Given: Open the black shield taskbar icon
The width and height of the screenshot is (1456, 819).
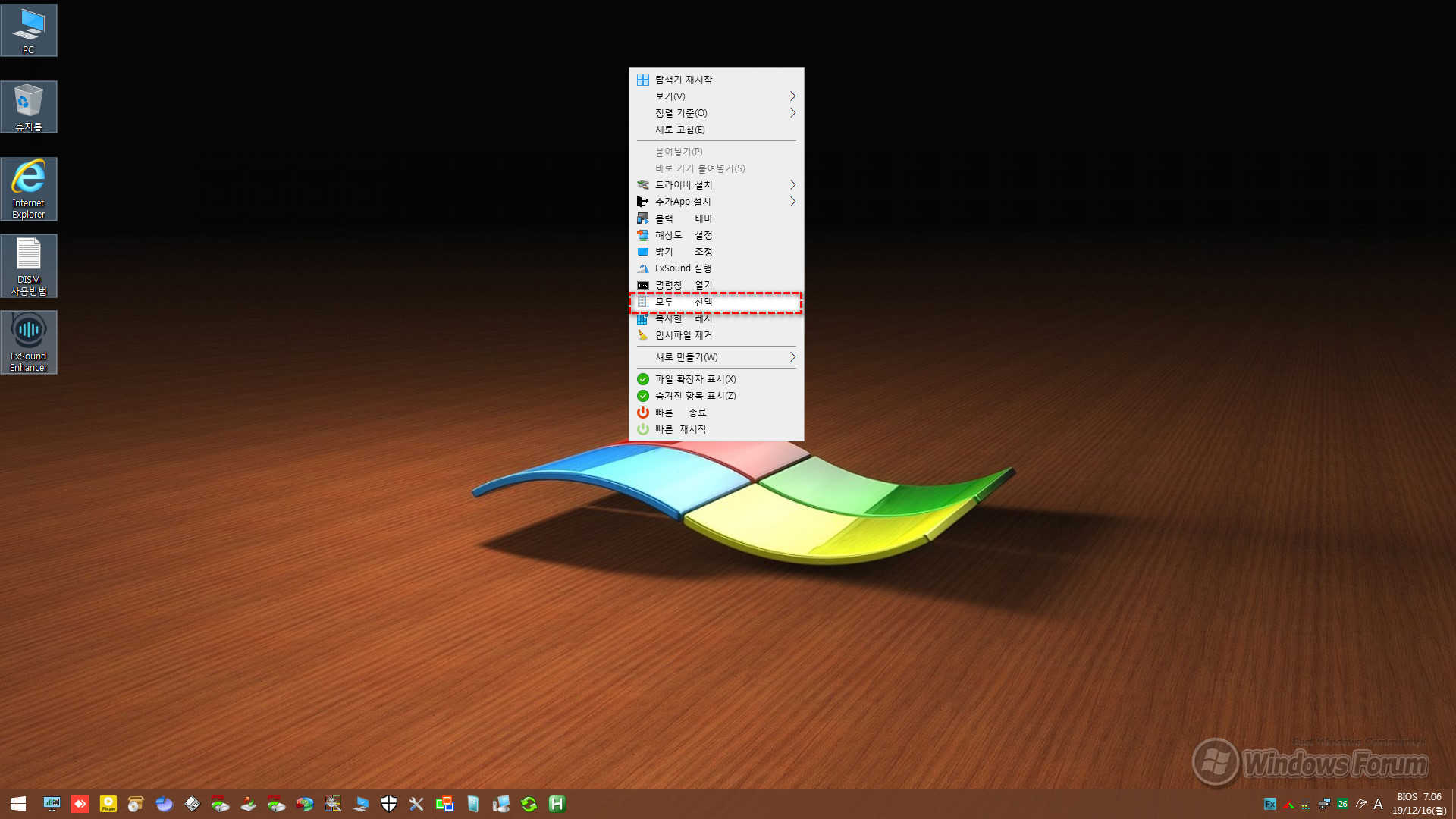Looking at the screenshot, I should (389, 804).
